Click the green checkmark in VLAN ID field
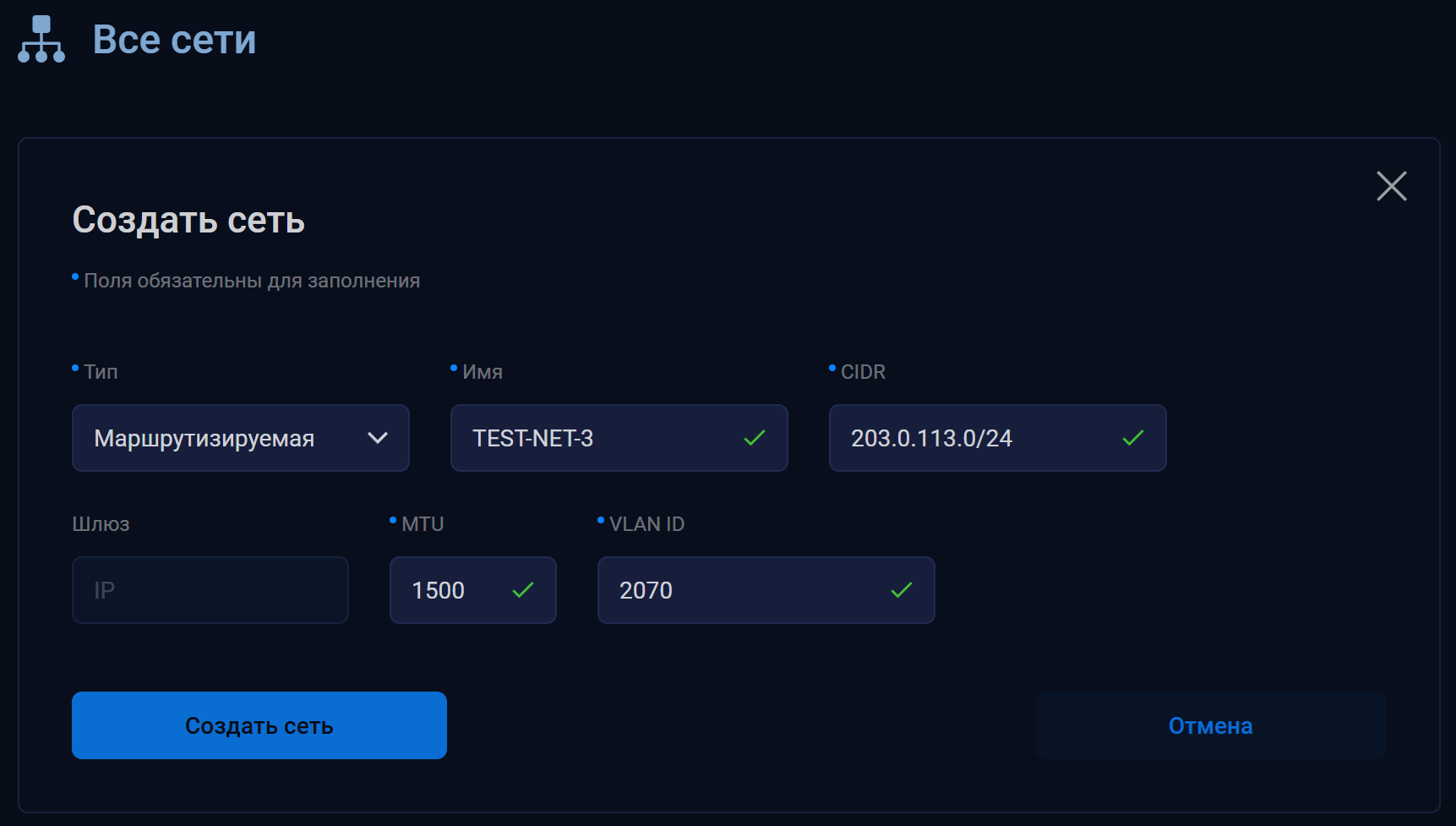 [x=902, y=590]
